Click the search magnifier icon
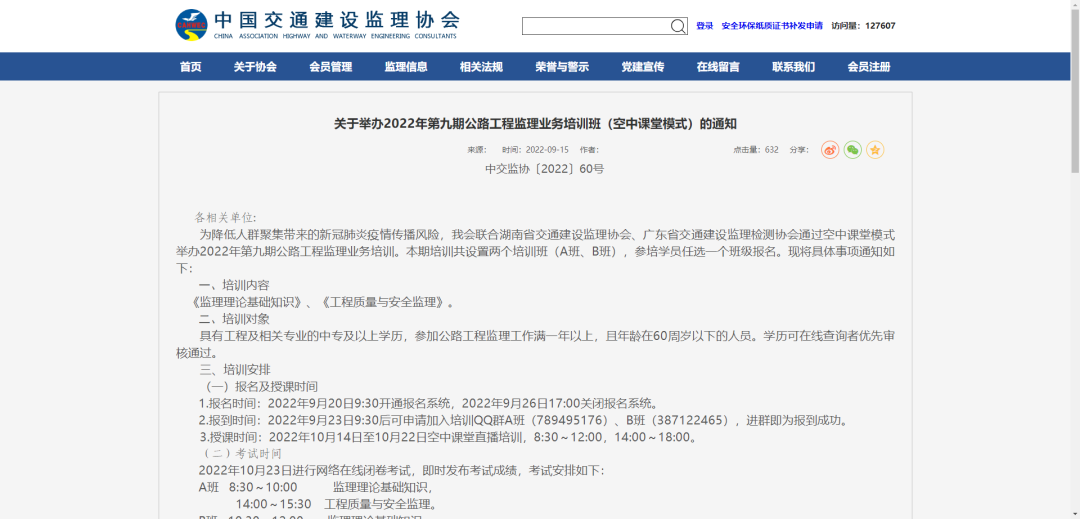 [678, 26]
